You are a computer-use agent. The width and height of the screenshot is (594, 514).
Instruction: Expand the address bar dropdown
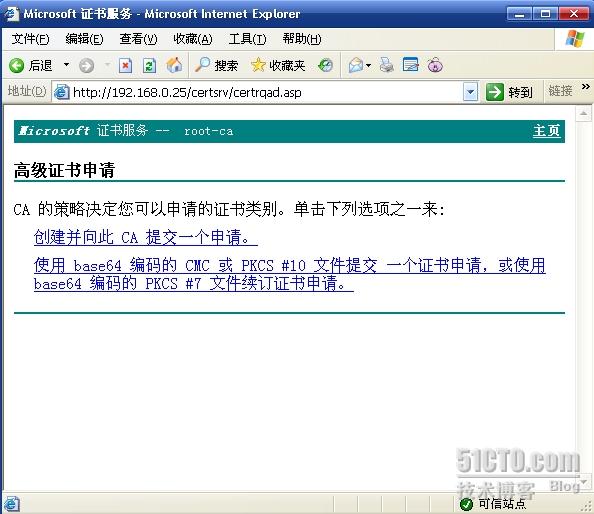[471, 92]
